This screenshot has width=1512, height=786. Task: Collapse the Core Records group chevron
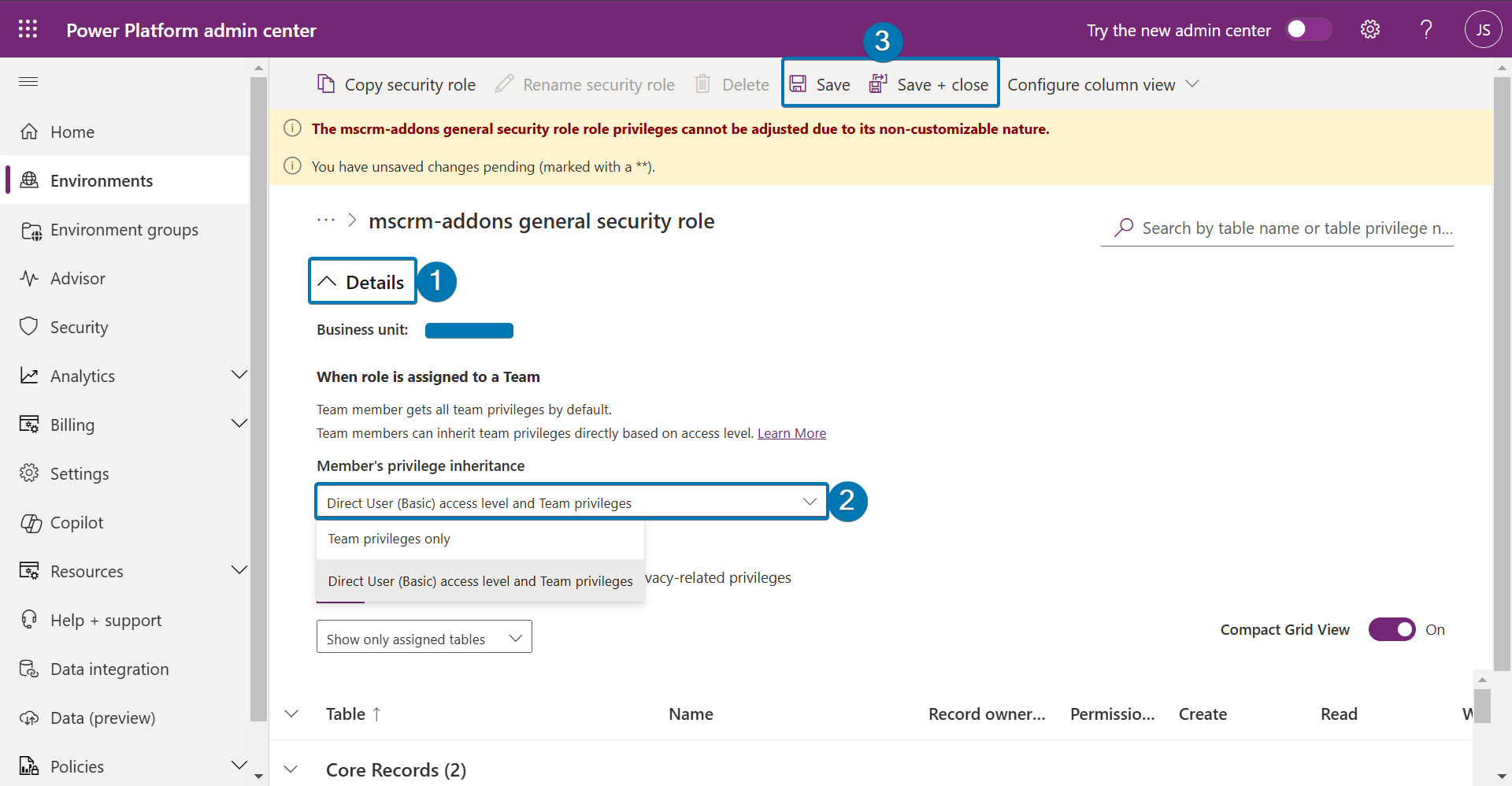click(x=291, y=769)
